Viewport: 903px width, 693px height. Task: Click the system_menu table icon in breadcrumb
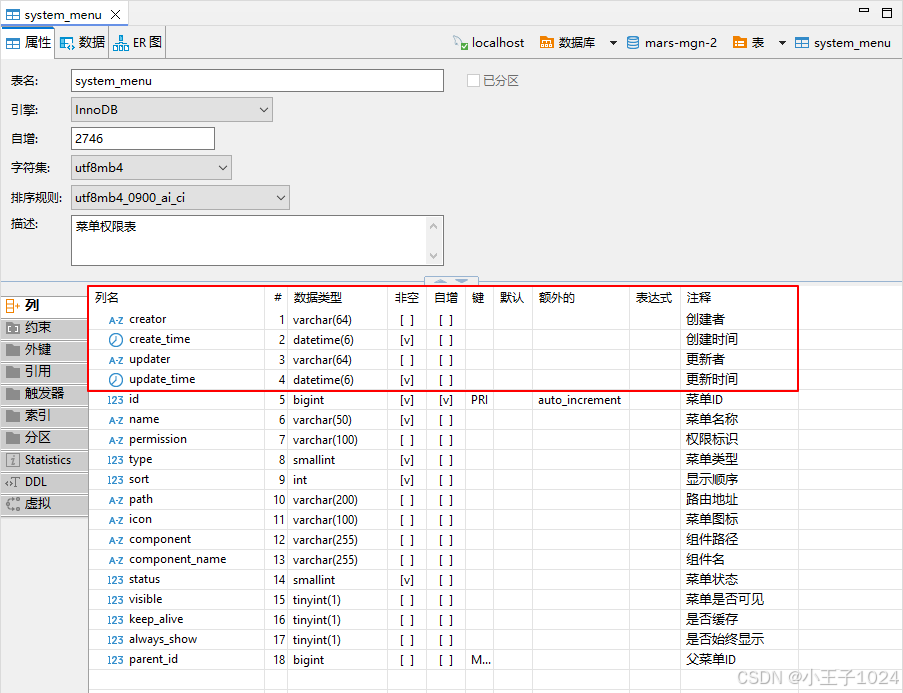point(802,43)
